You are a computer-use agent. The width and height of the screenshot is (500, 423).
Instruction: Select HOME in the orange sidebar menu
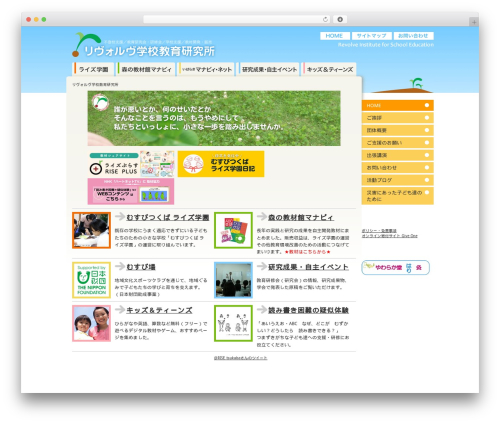click(x=398, y=105)
